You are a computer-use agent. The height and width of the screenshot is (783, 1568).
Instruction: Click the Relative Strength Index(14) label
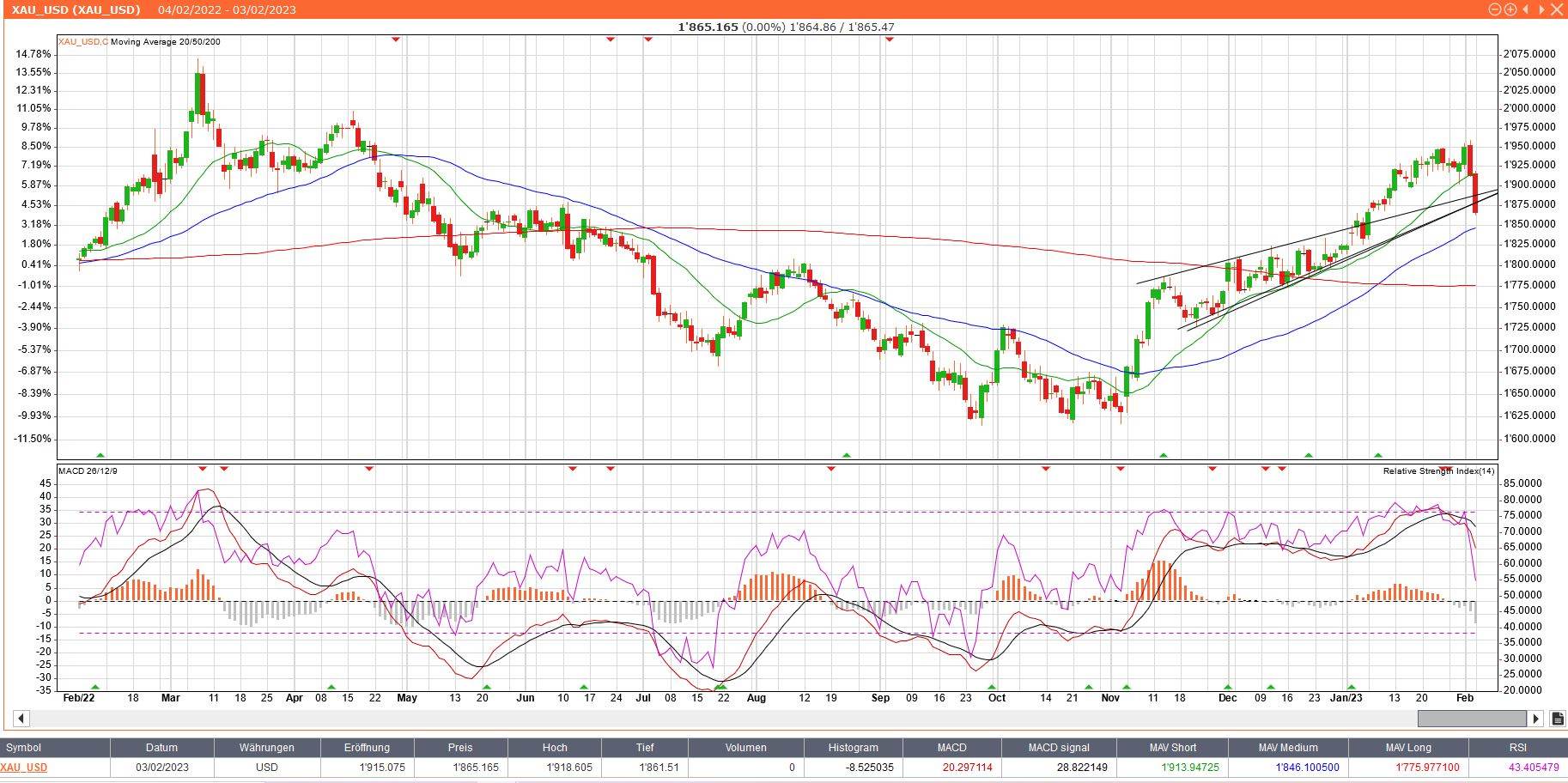pos(1438,470)
